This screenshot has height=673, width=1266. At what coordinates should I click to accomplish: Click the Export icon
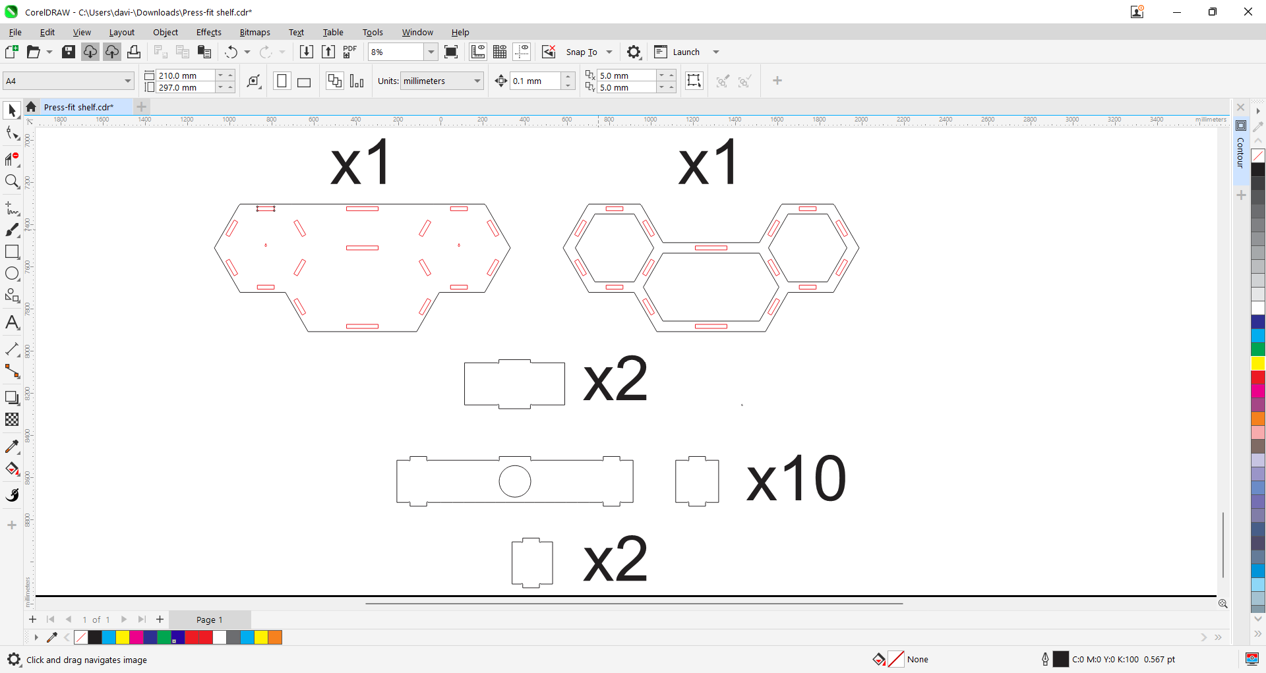(x=328, y=52)
